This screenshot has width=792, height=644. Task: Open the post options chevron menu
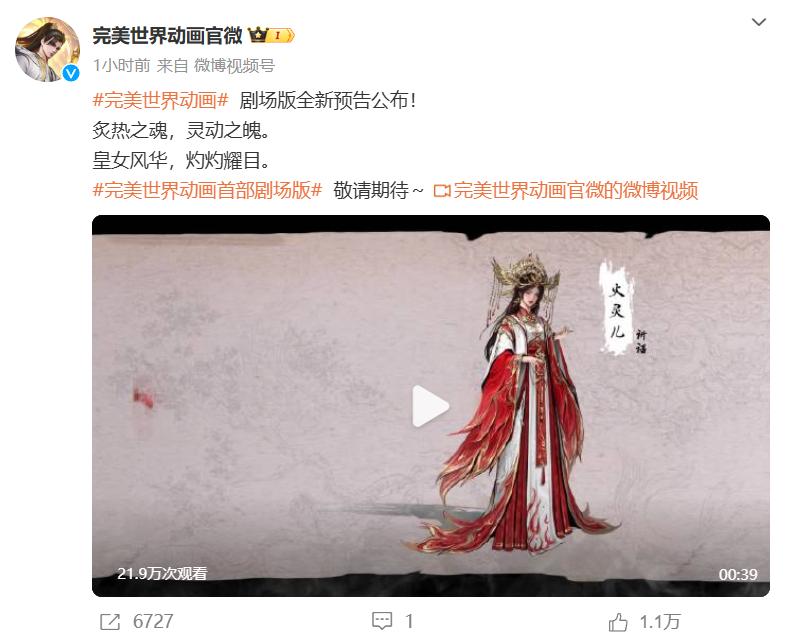pyautogui.click(x=759, y=22)
